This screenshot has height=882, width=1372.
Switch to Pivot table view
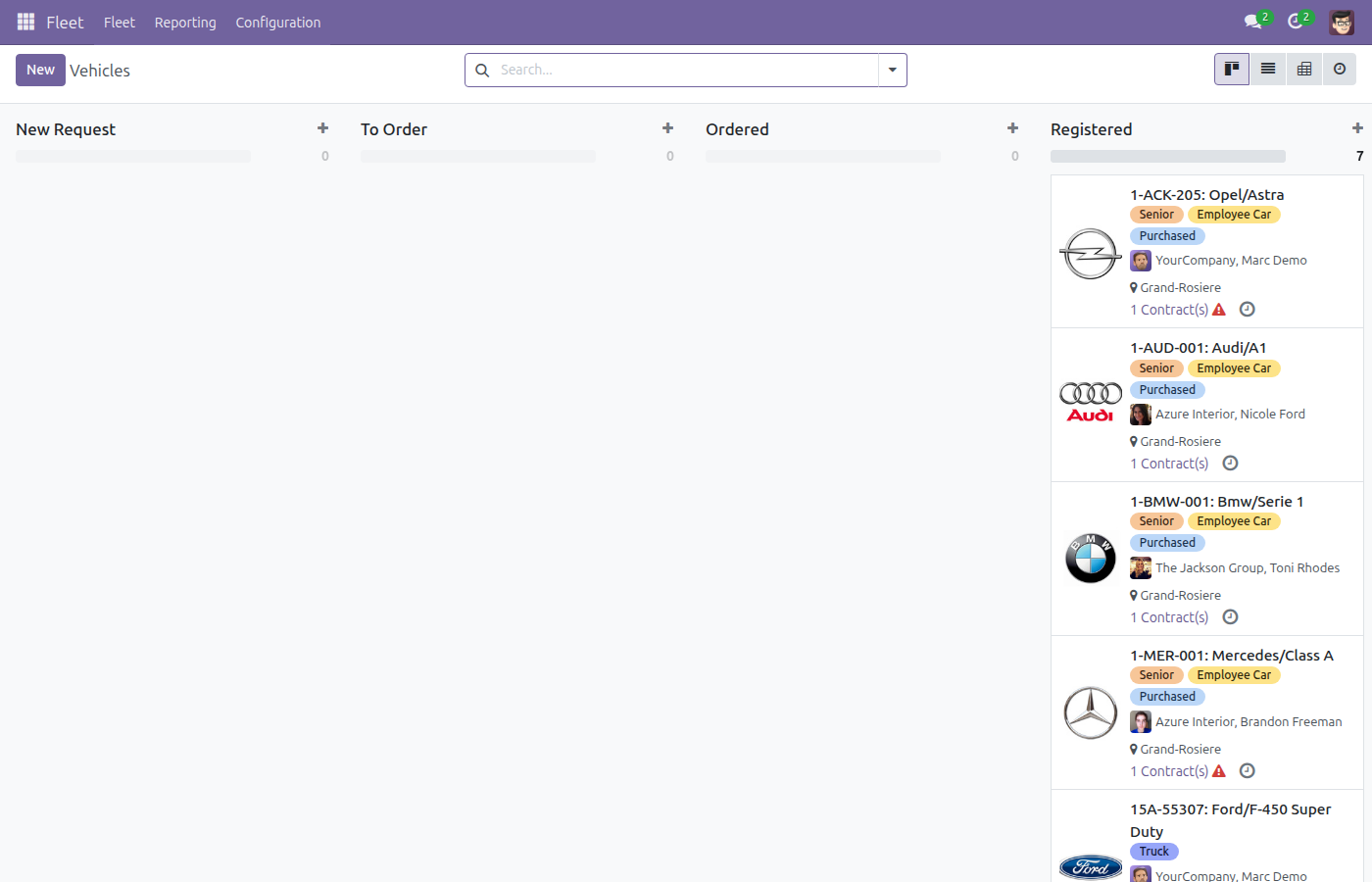click(x=1304, y=70)
